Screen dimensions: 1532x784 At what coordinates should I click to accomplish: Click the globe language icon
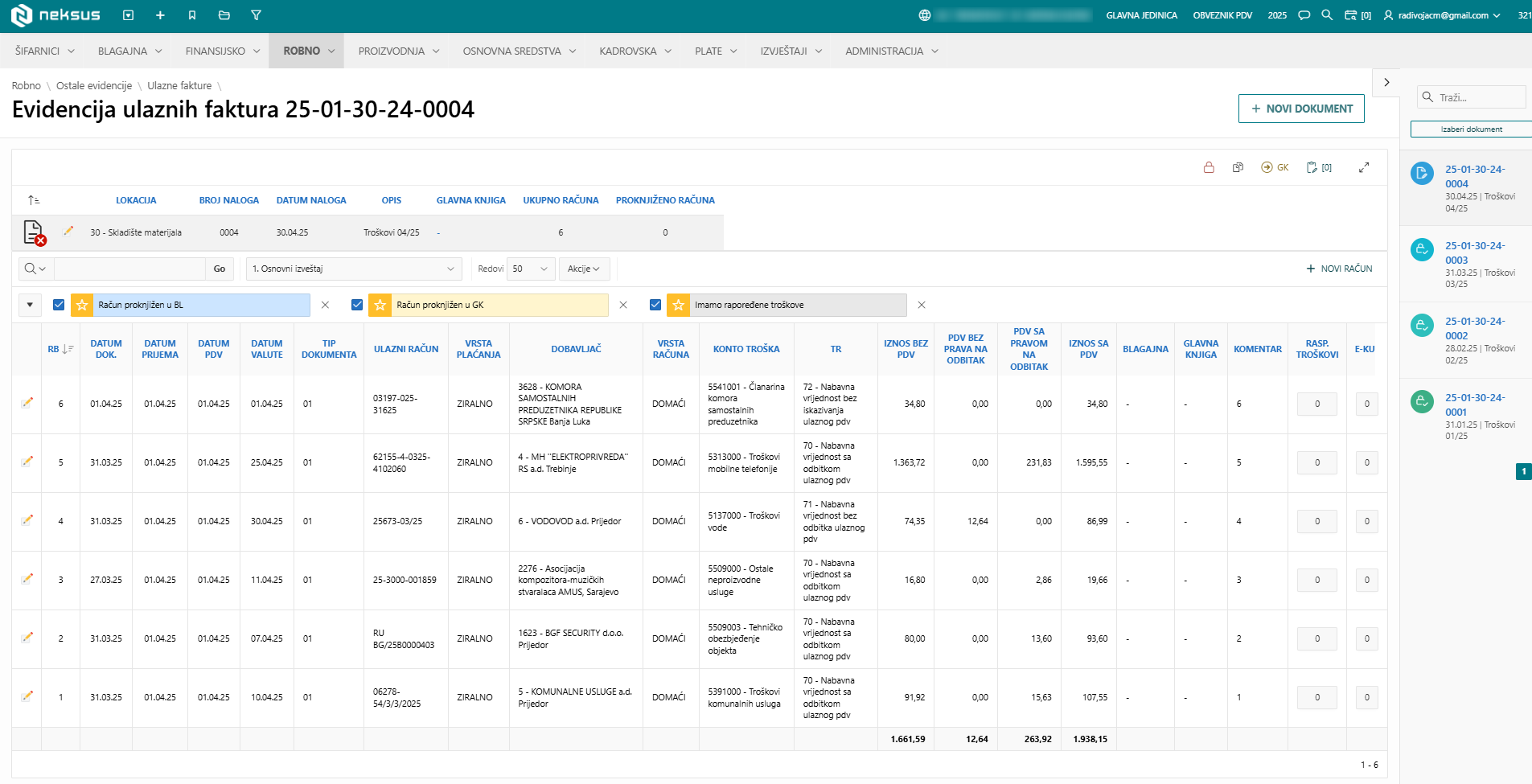tap(925, 15)
